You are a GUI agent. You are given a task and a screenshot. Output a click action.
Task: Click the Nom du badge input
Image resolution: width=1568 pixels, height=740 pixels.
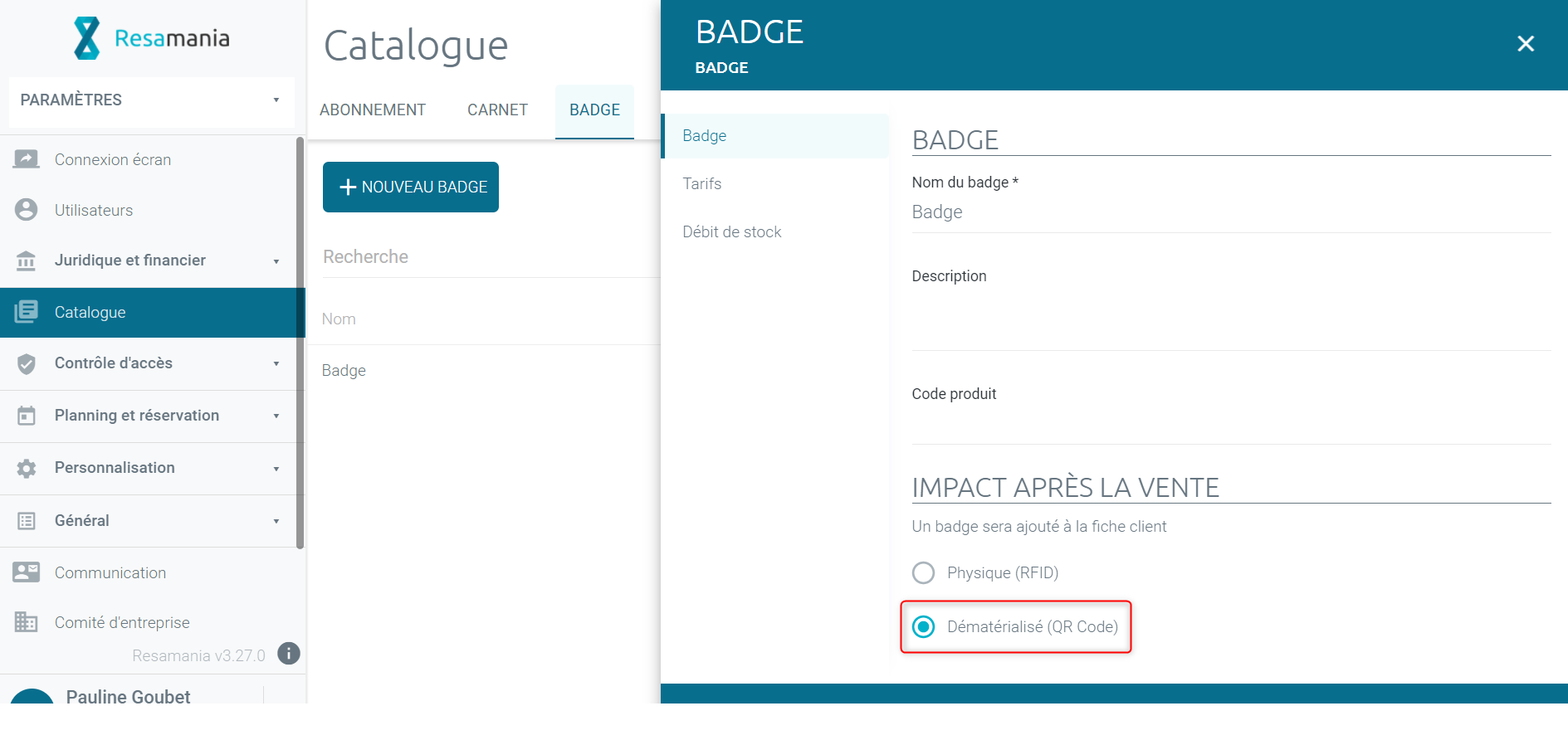[1231, 212]
